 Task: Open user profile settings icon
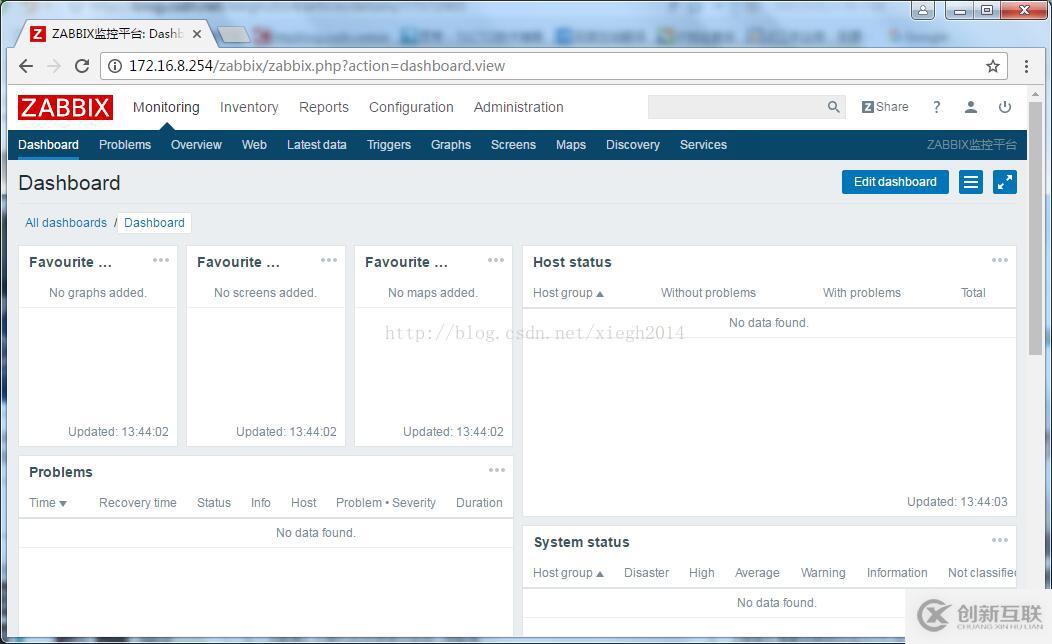pyautogui.click(x=970, y=107)
